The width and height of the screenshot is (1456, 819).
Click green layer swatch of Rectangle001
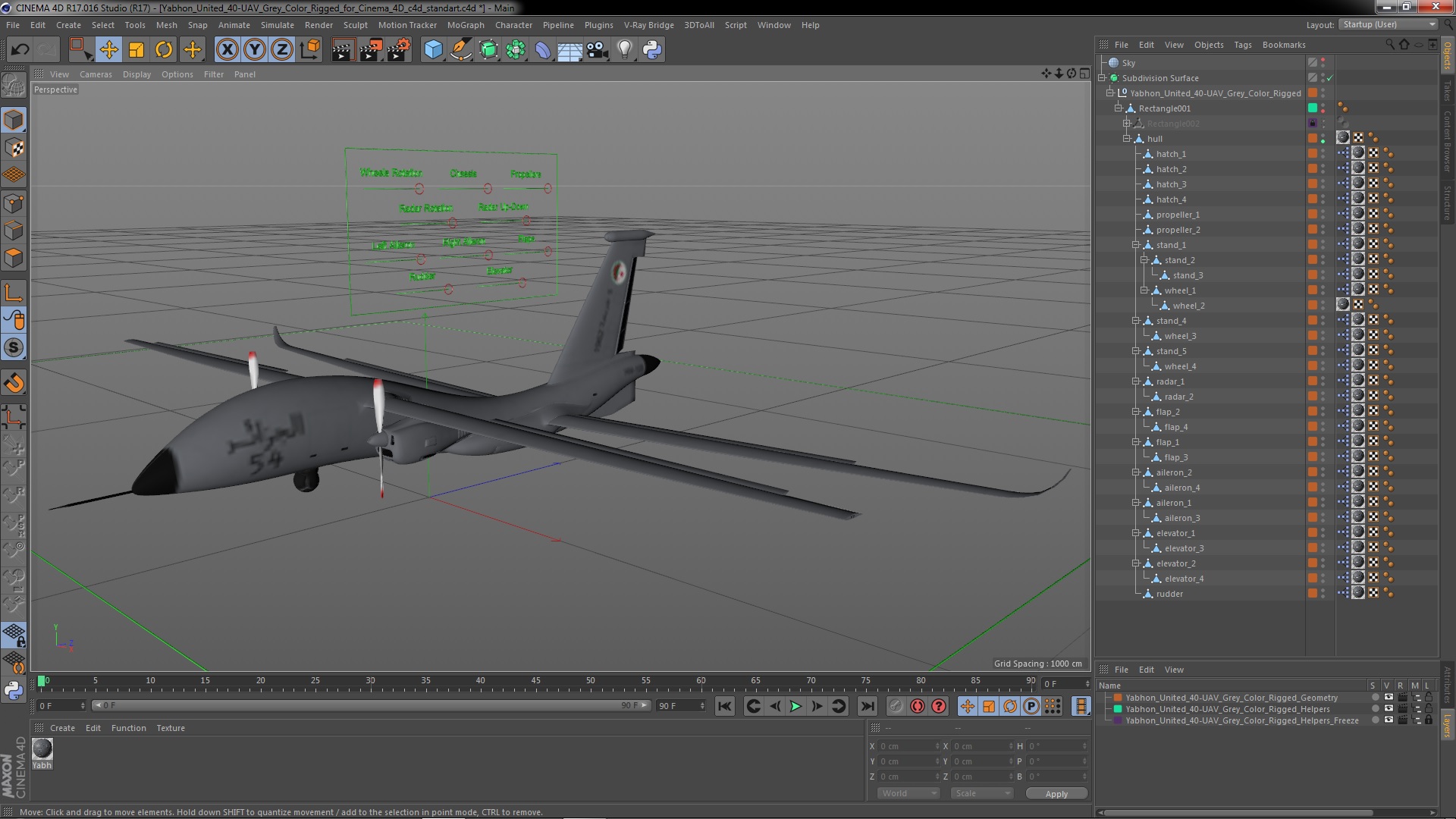[1313, 108]
